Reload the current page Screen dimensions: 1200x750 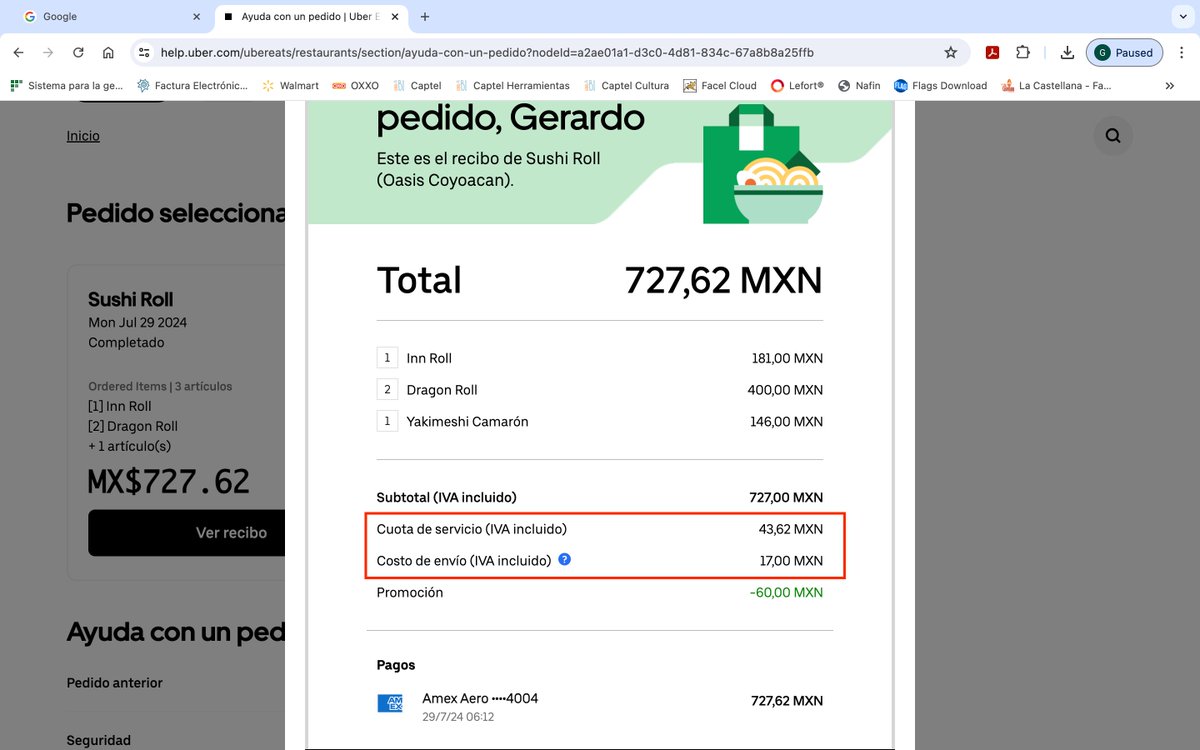click(x=78, y=53)
